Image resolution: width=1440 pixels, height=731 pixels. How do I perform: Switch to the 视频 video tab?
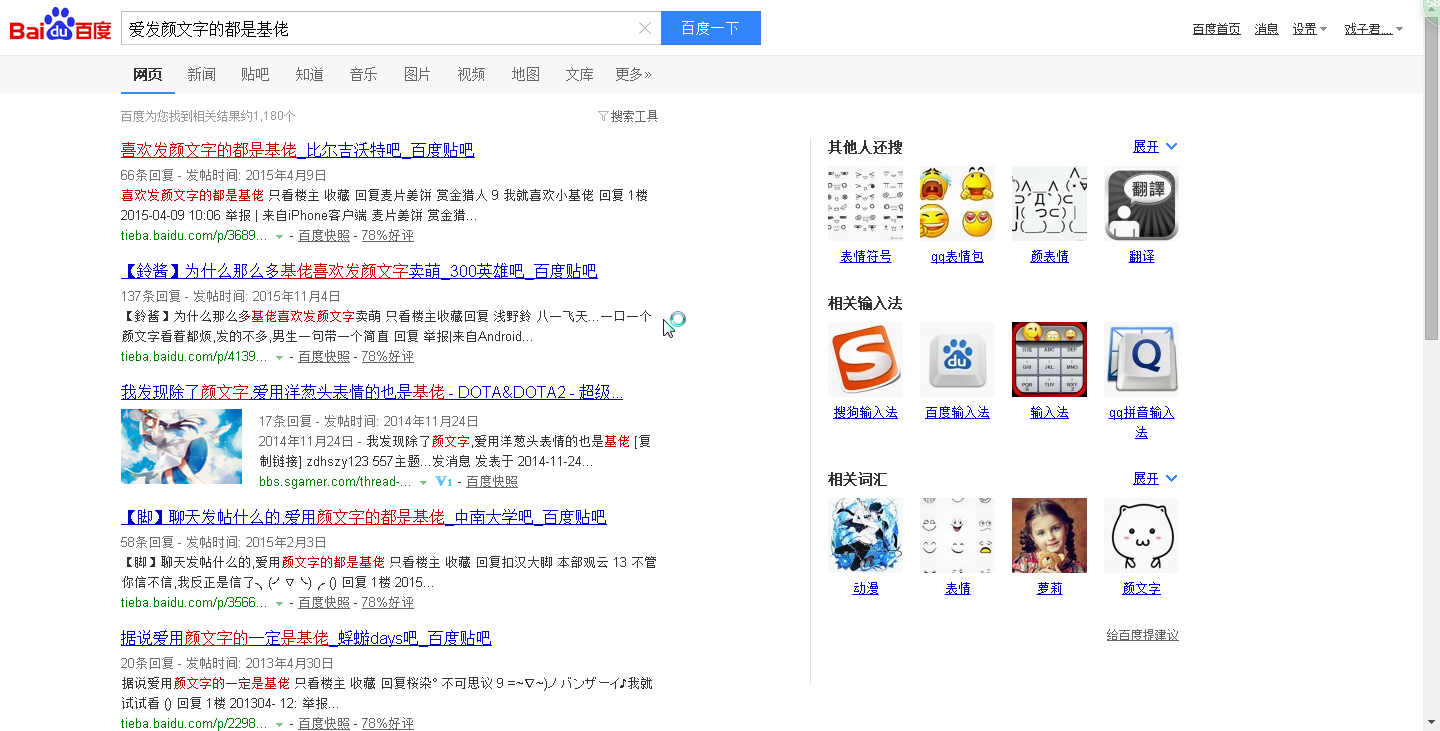tap(471, 74)
